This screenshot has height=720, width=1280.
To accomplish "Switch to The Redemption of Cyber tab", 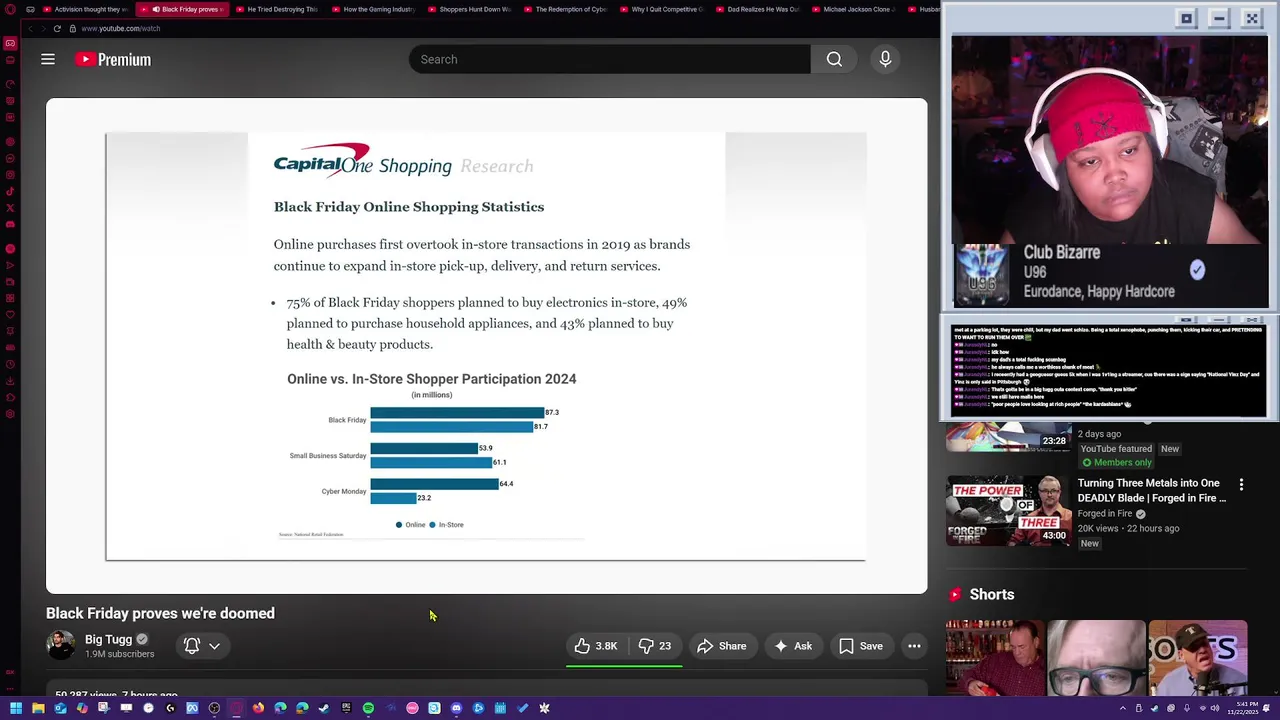I will (x=564, y=9).
